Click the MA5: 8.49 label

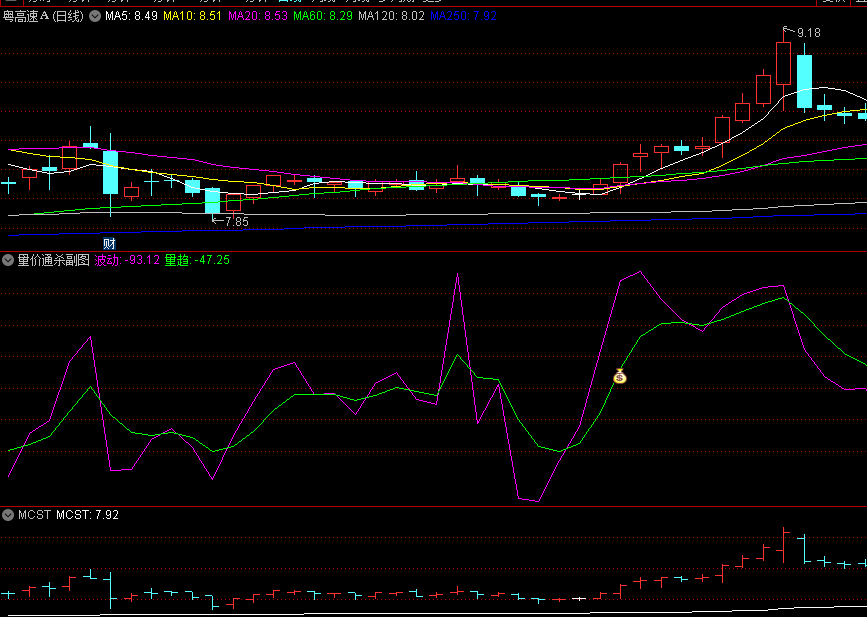coord(132,16)
